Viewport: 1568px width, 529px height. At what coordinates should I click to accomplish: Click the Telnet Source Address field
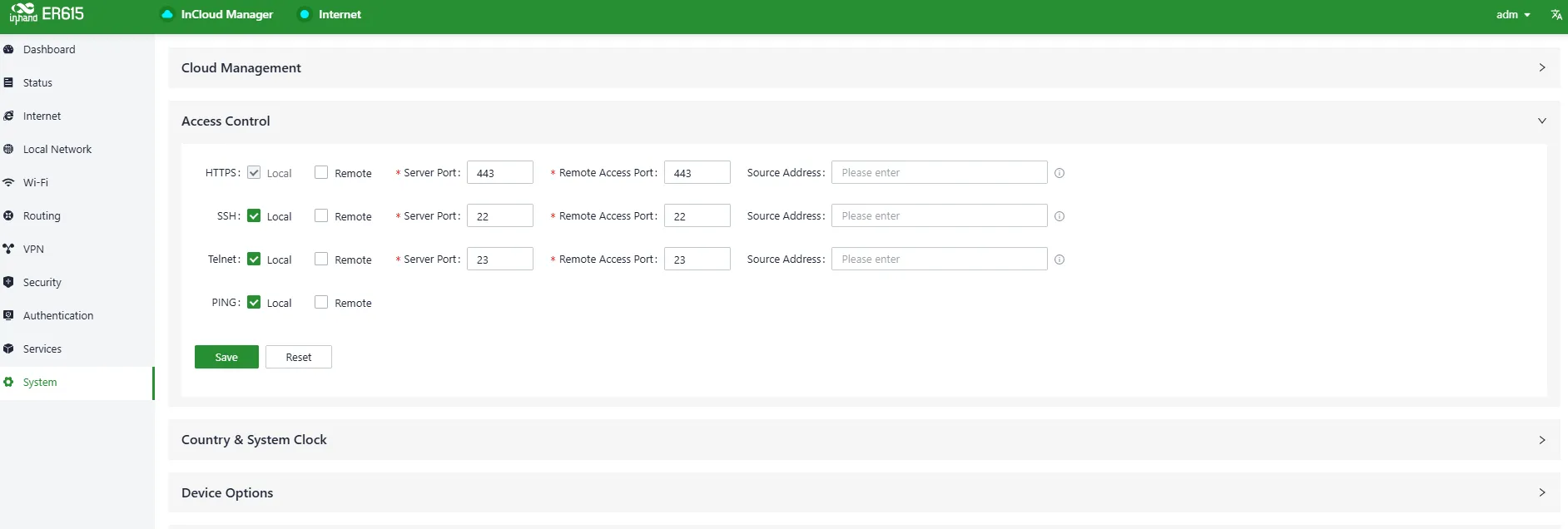click(x=940, y=259)
